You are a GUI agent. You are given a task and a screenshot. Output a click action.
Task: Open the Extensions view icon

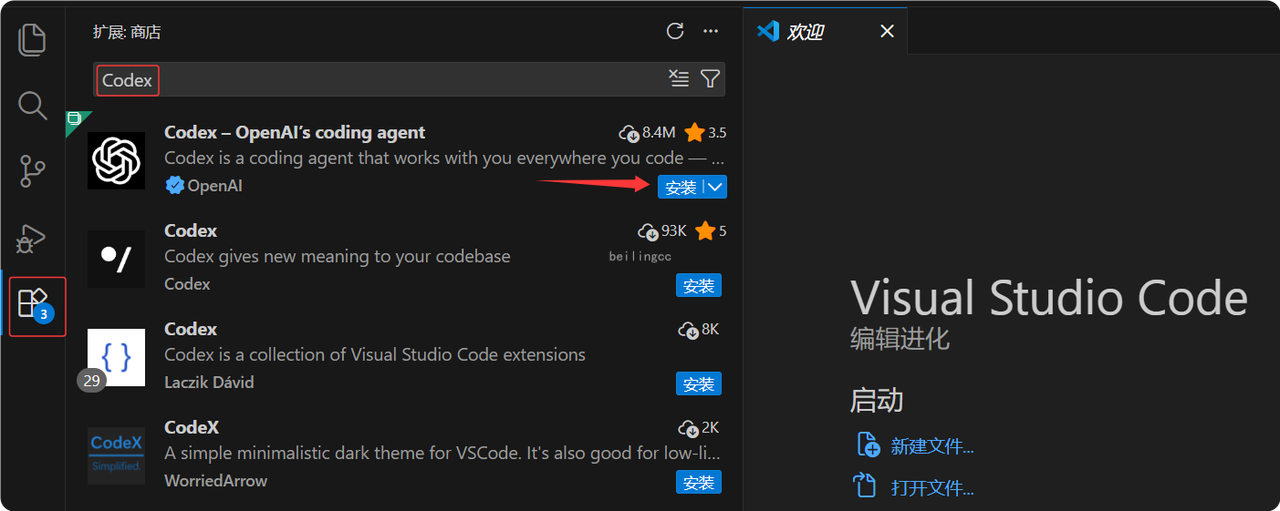click(x=35, y=305)
